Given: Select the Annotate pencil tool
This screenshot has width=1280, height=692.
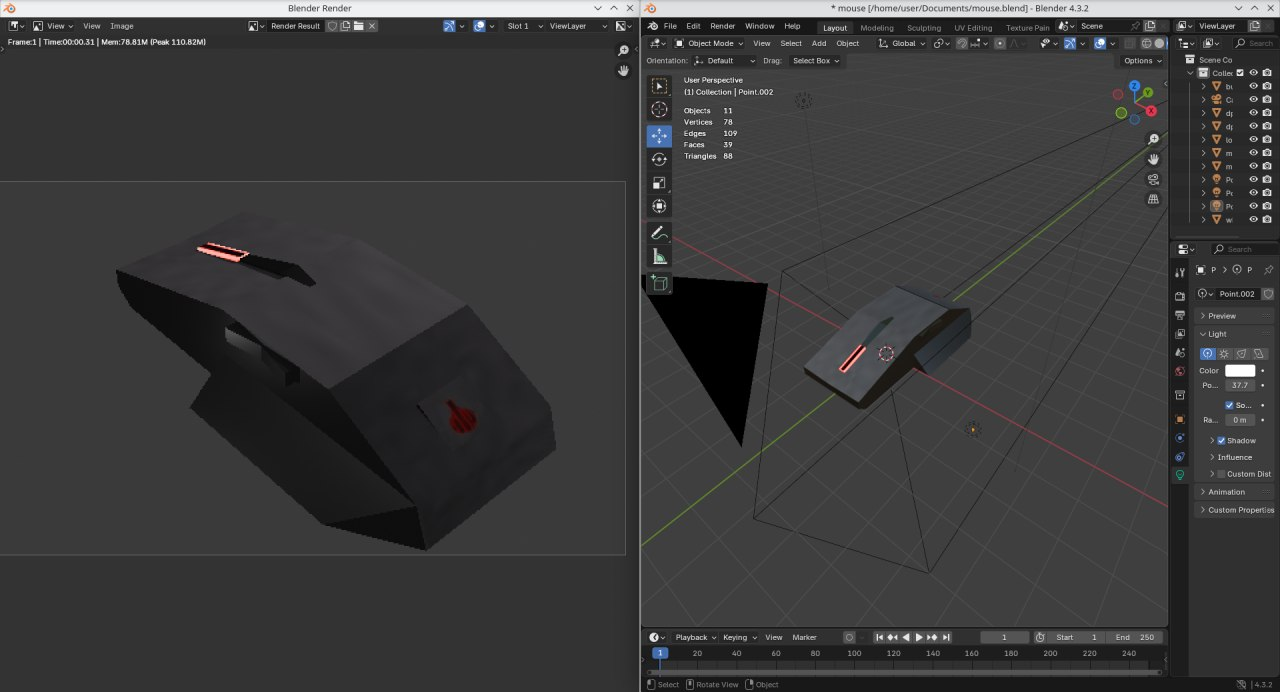Looking at the screenshot, I should (x=659, y=232).
